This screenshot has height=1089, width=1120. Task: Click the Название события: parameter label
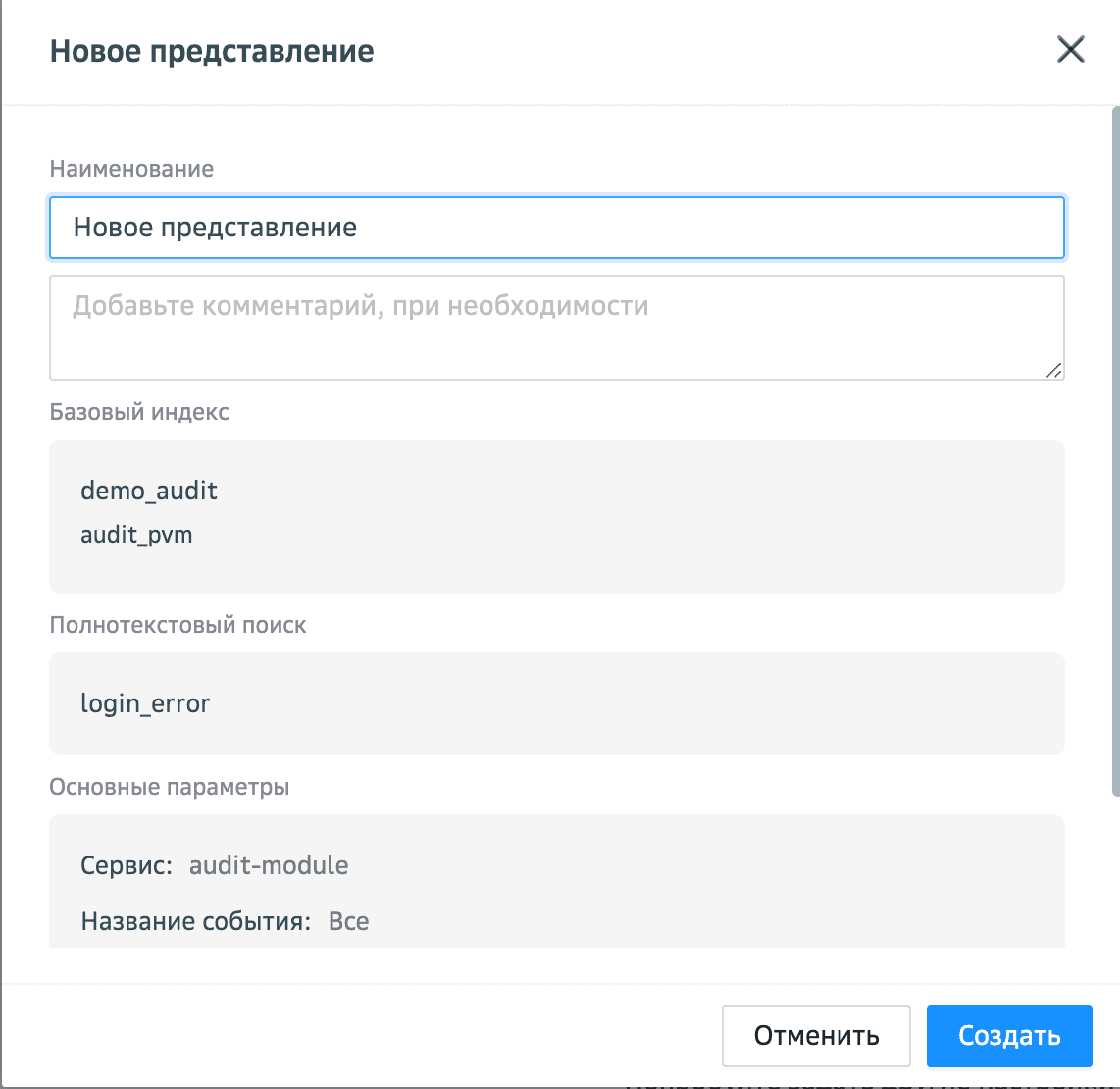click(195, 922)
